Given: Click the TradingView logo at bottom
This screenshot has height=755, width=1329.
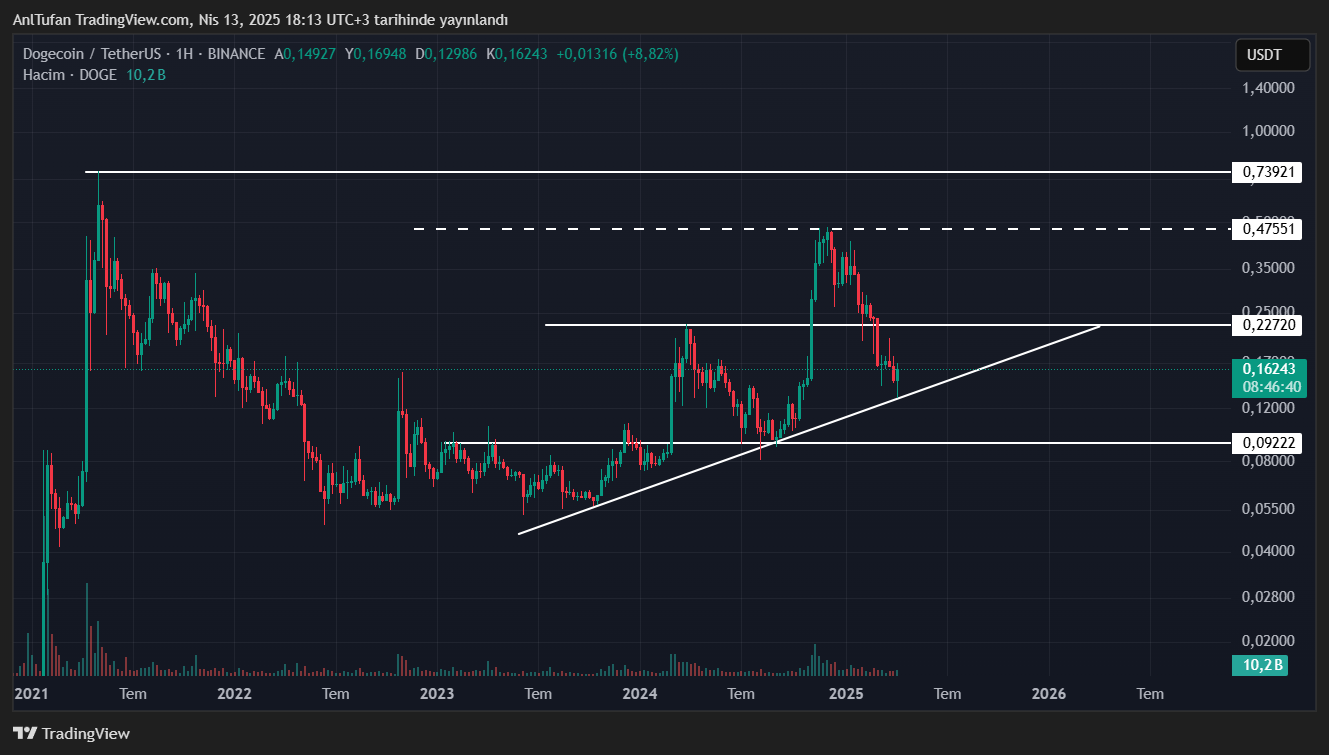Looking at the screenshot, I should point(71,733).
